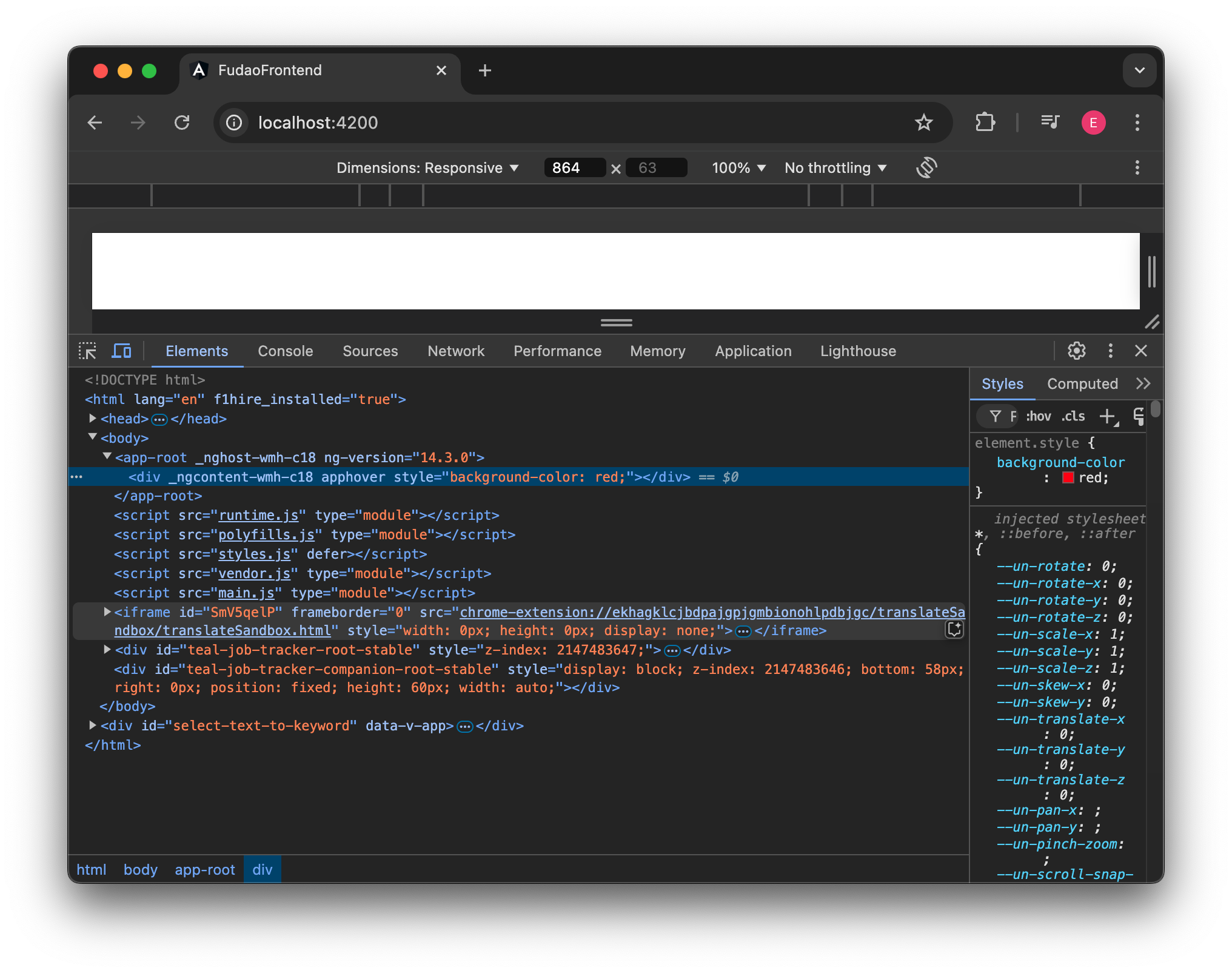1232x973 pixels.
Task: Expand the head element in the DOM tree
Action: point(92,418)
